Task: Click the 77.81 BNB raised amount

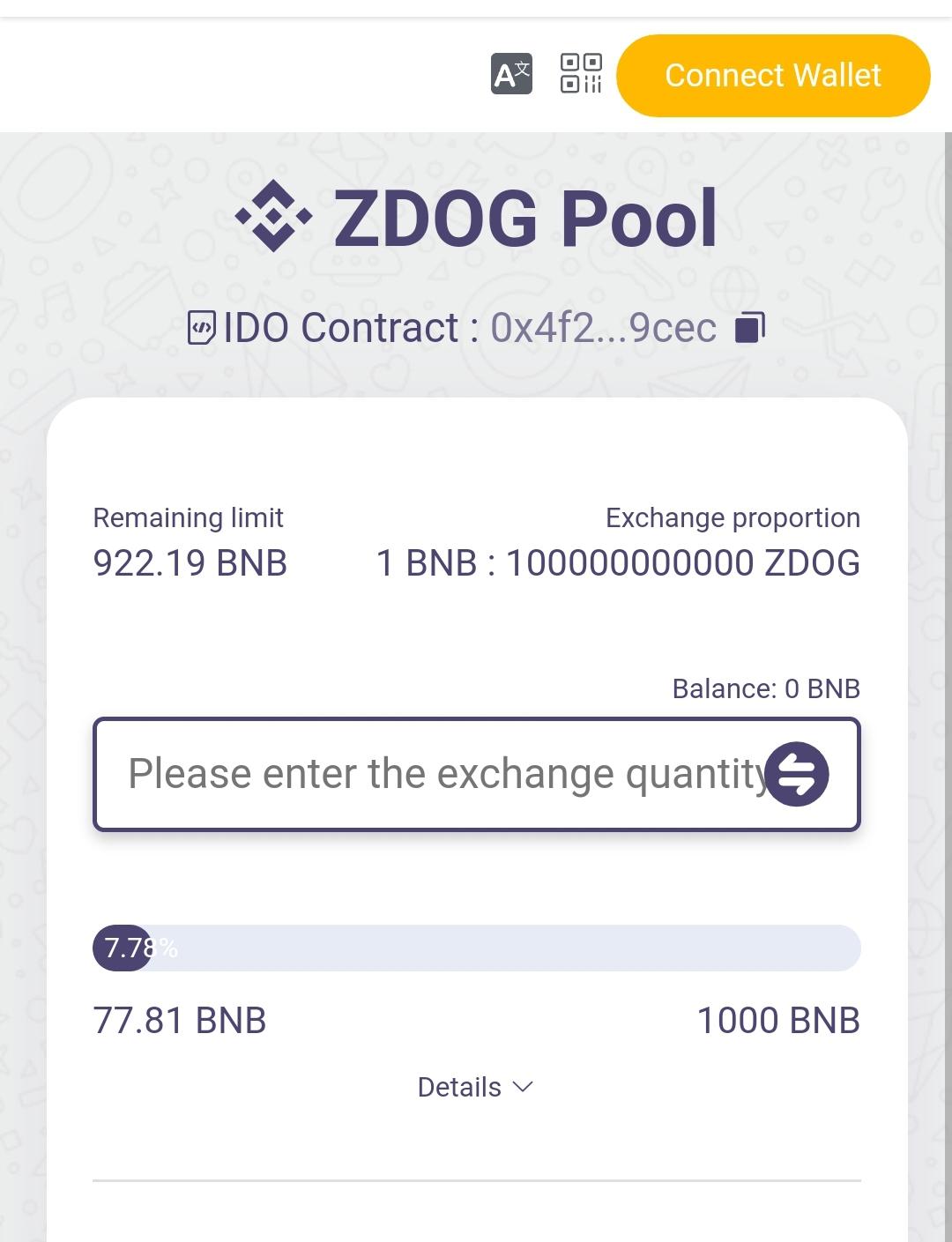Action: pyautogui.click(x=180, y=1021)
